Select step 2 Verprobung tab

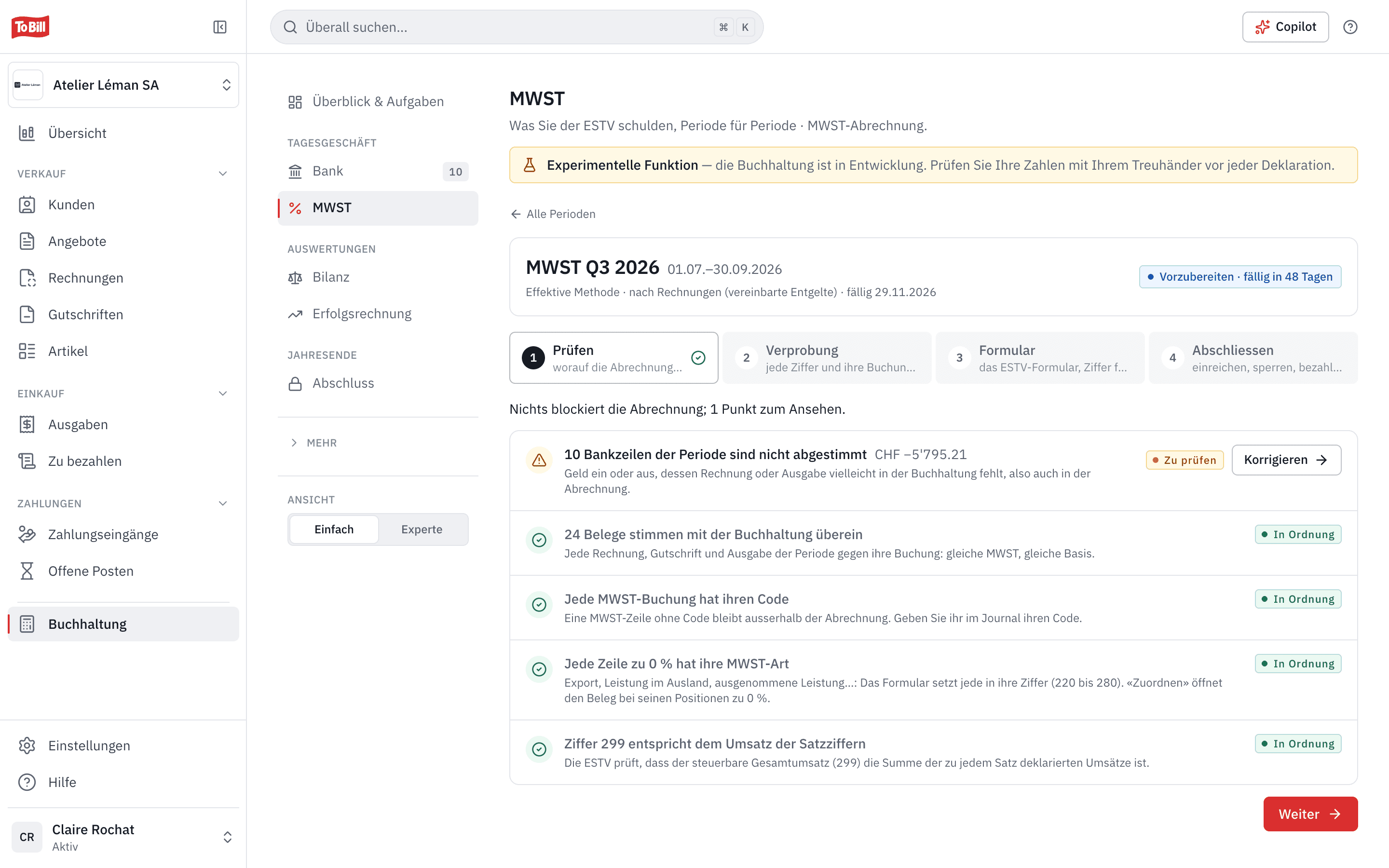tap(827, 358)
